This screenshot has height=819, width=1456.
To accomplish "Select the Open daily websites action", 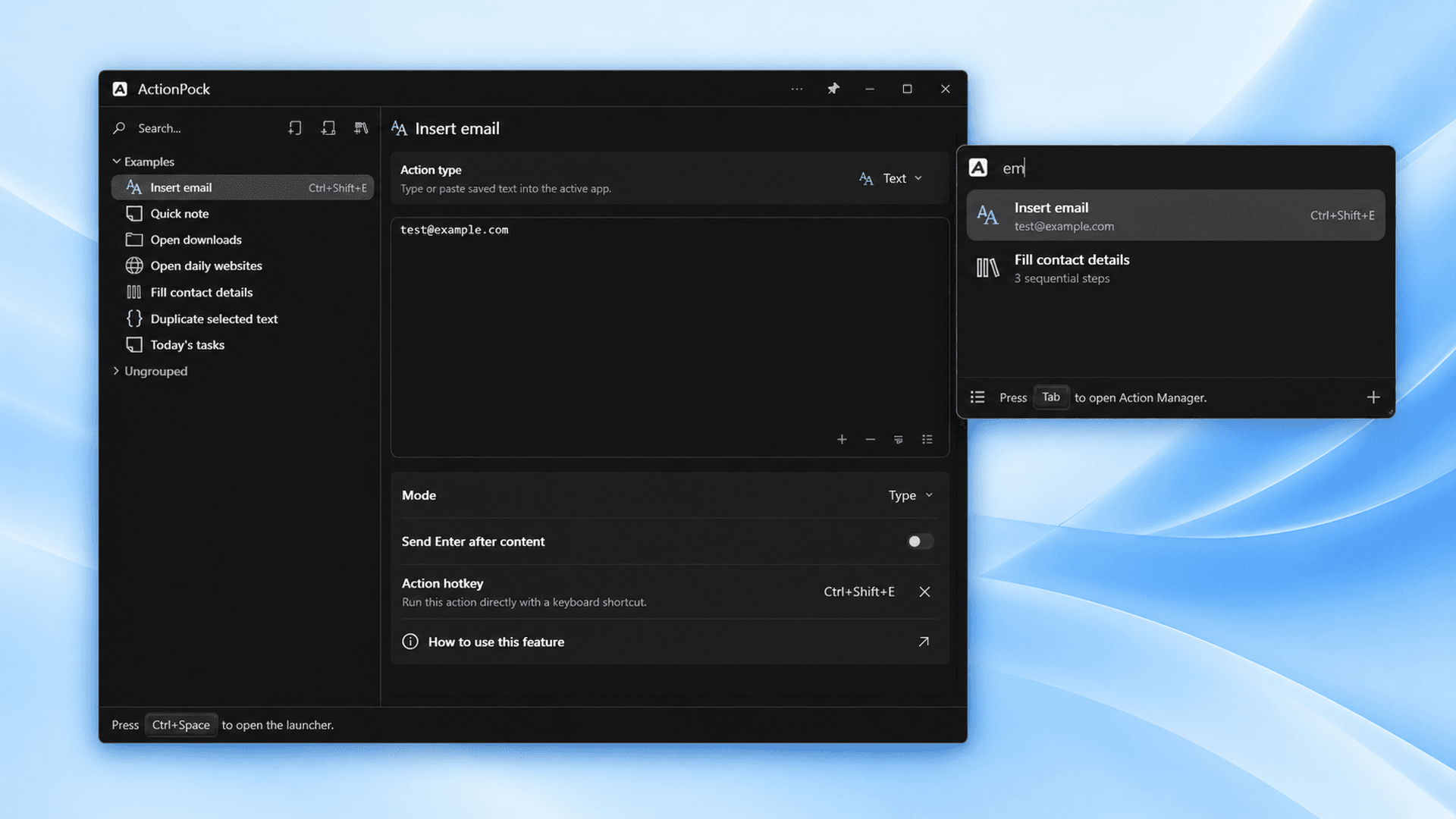I will (243, 266).
